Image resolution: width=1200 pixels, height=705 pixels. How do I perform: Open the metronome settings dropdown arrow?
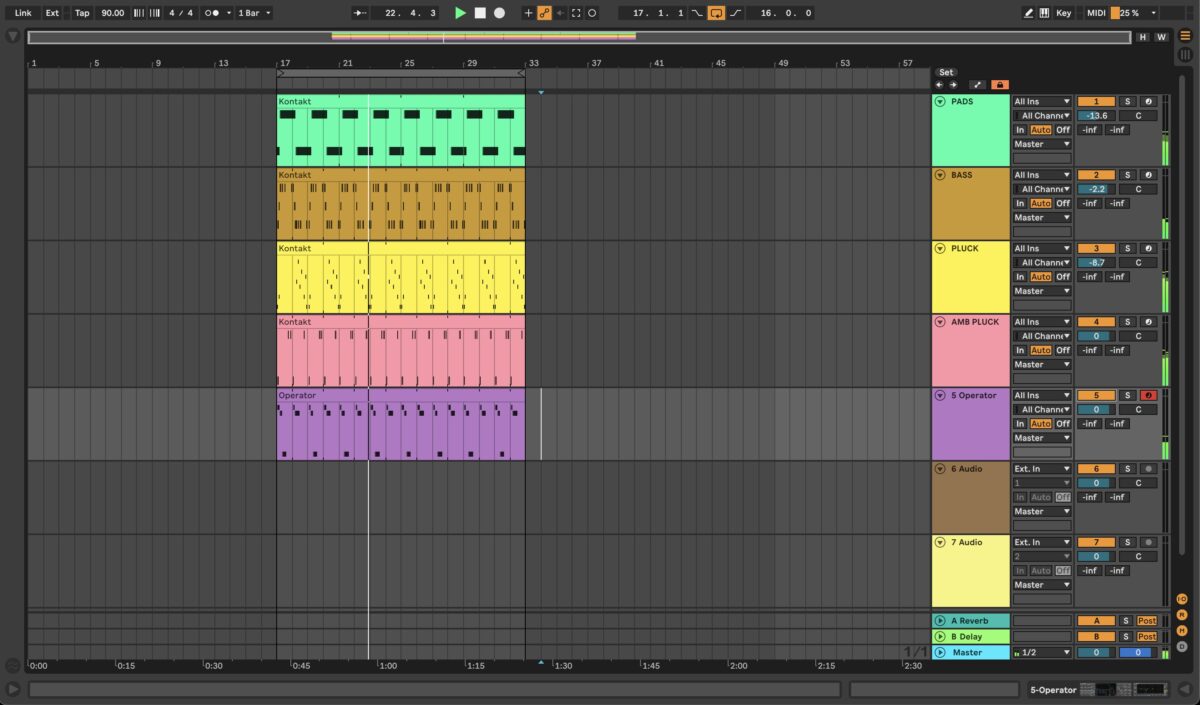(229, 13)
